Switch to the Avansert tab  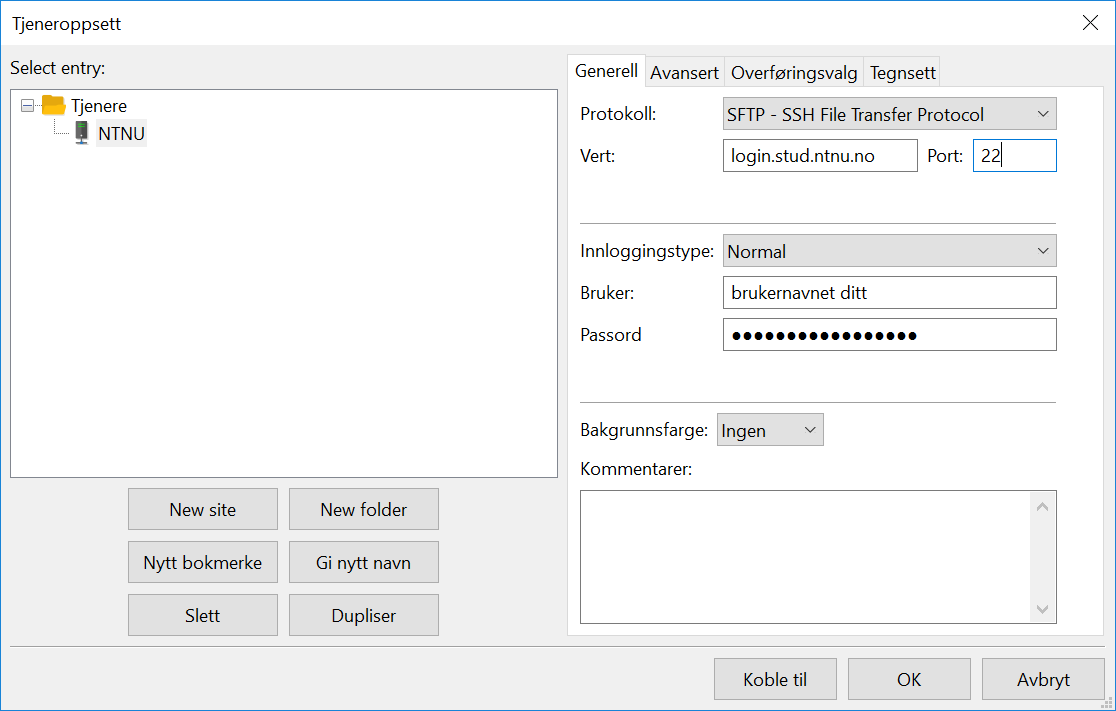click(684, 73)
